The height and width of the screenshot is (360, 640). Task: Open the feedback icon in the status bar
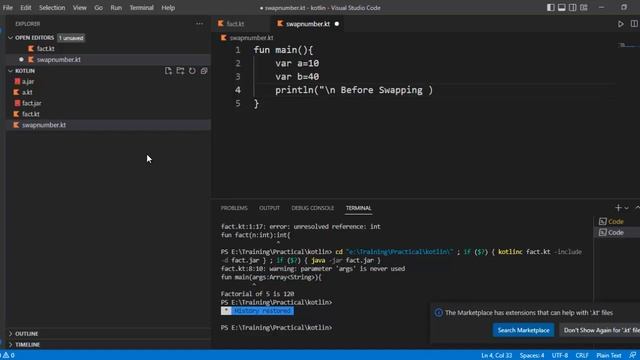pos(632,355)
